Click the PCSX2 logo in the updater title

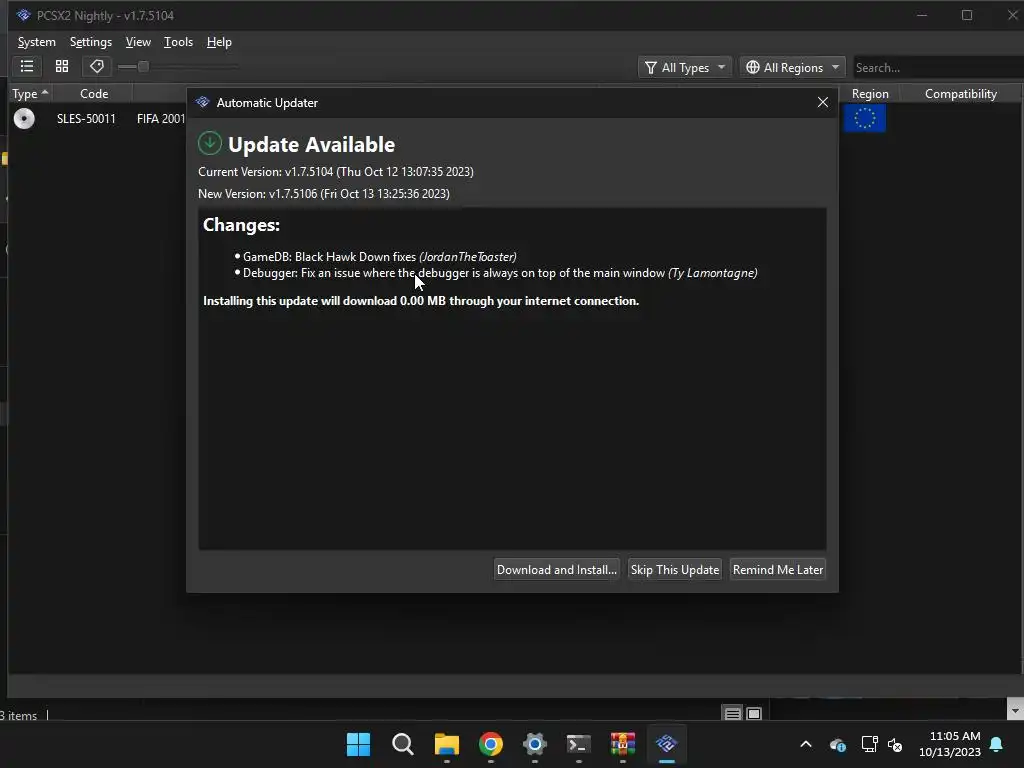(202, 103)
